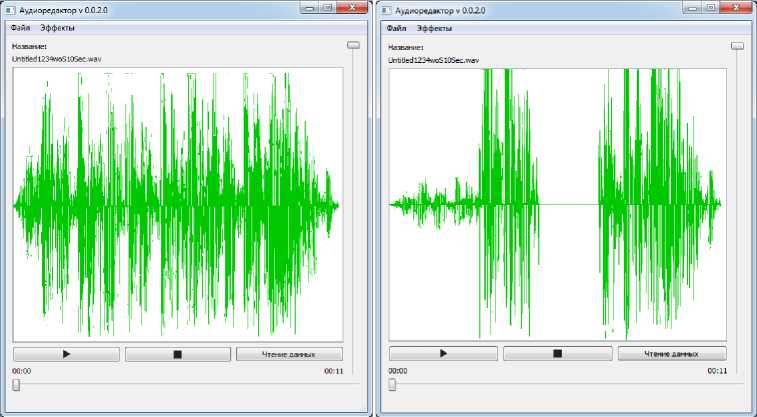Open the 'Файл' menu in right window
This screenshot has width=757, height=417.
(x=397, y=28)
